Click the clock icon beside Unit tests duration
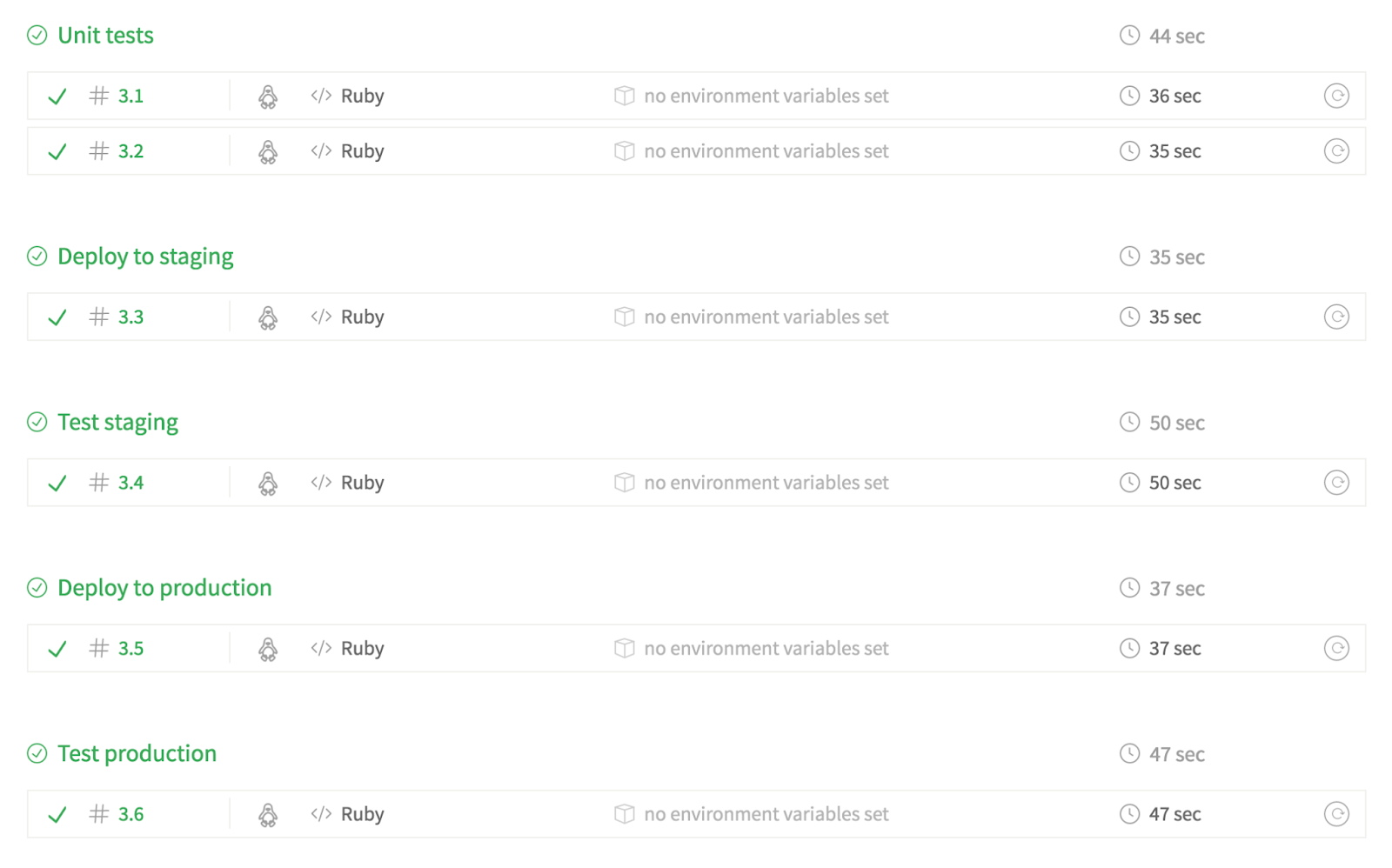 (1129, 36)
